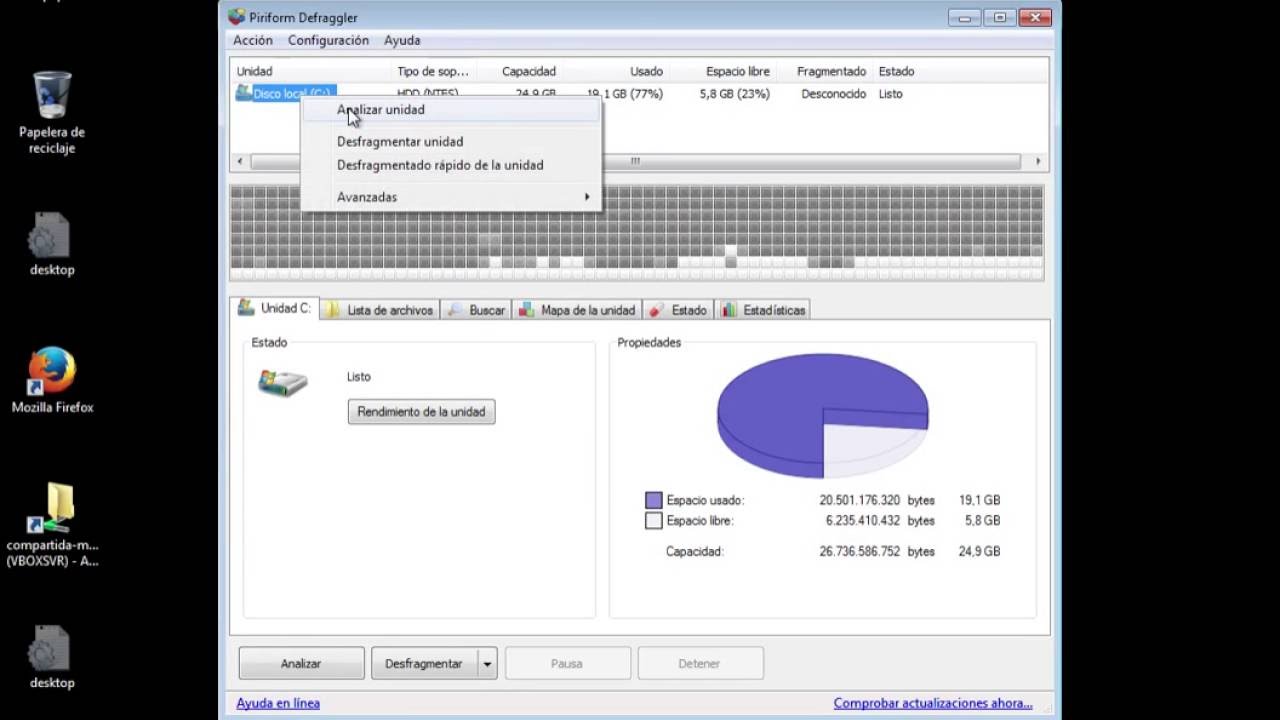Switch to the Lista de archivos tab

click(379, 310)
